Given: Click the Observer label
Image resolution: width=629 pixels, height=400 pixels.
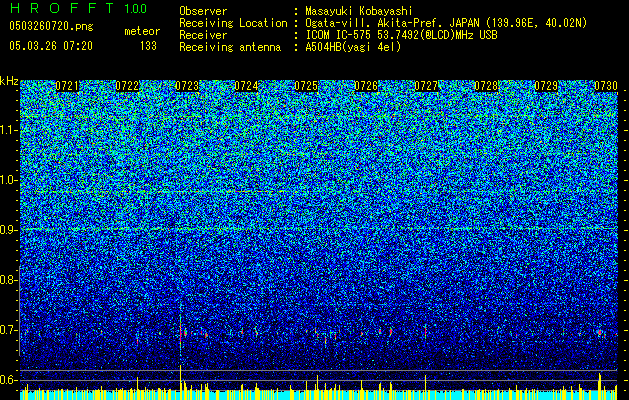Looking at the screenshot, I should pyautogui.click(x=203, y=11).
